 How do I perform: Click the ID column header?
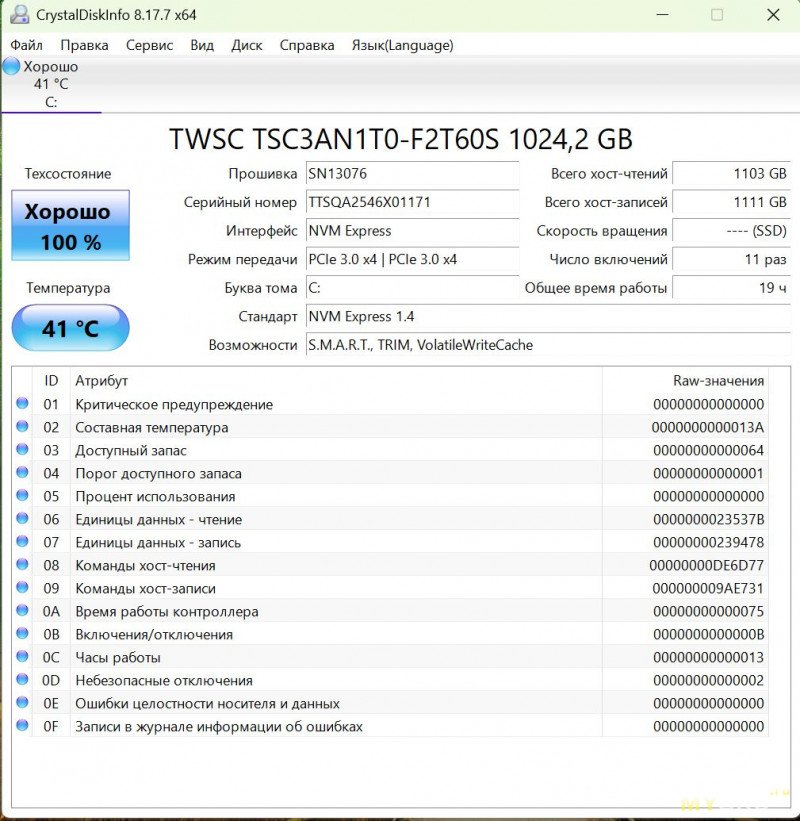point(51,381)
